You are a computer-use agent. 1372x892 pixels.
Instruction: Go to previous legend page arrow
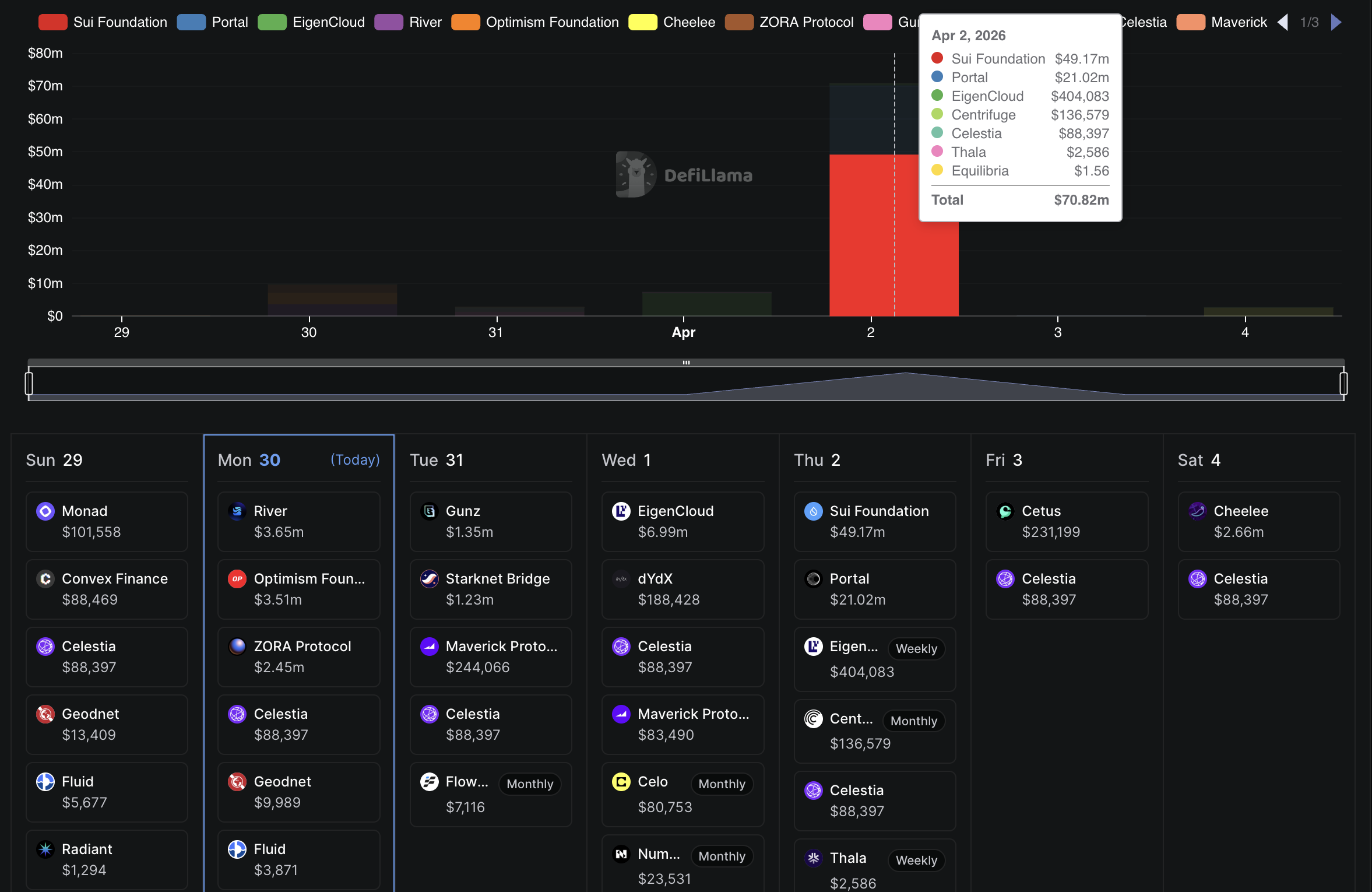coord(1282,22)
